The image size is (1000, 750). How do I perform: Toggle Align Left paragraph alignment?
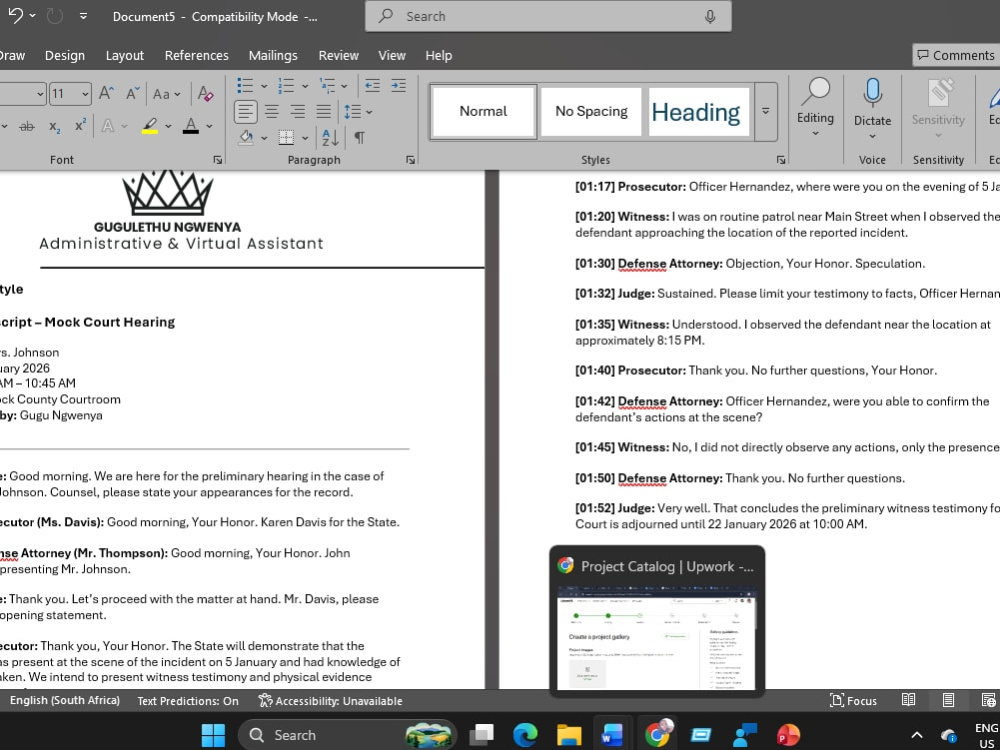point(246,112)
